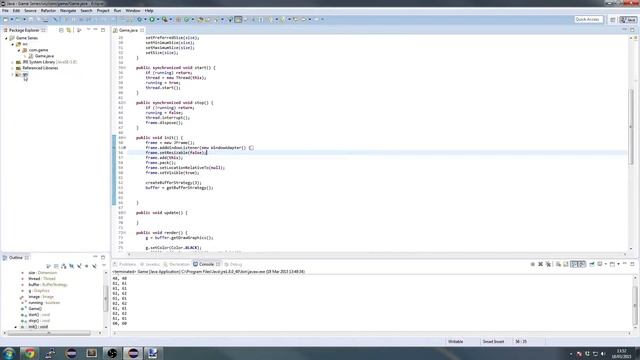Toggle Scroll Lock in console toolbar

tap(566, 264)
